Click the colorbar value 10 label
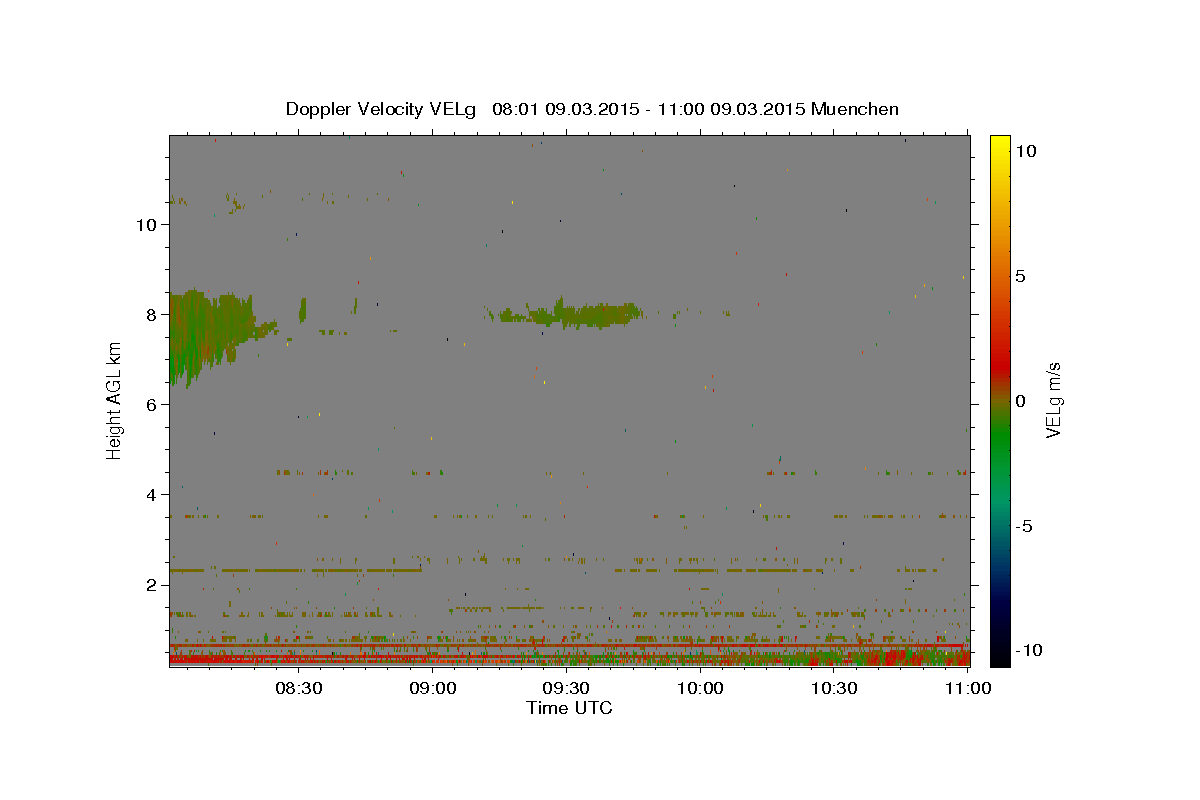Viewport: 1200px width, 800px height. point(1025,151)
